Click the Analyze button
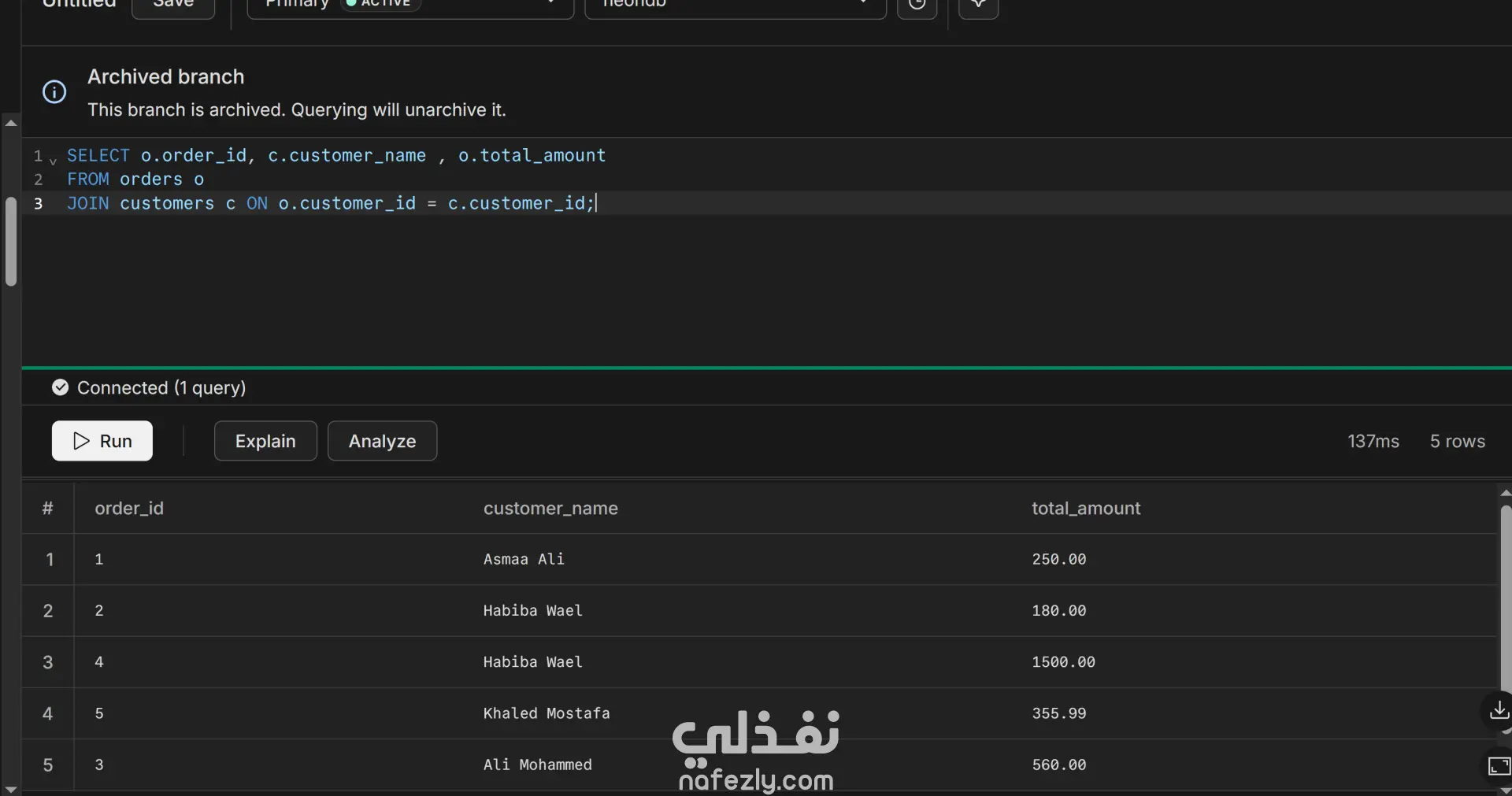The width and height of the screenshot is (1512, 796). 382,441
